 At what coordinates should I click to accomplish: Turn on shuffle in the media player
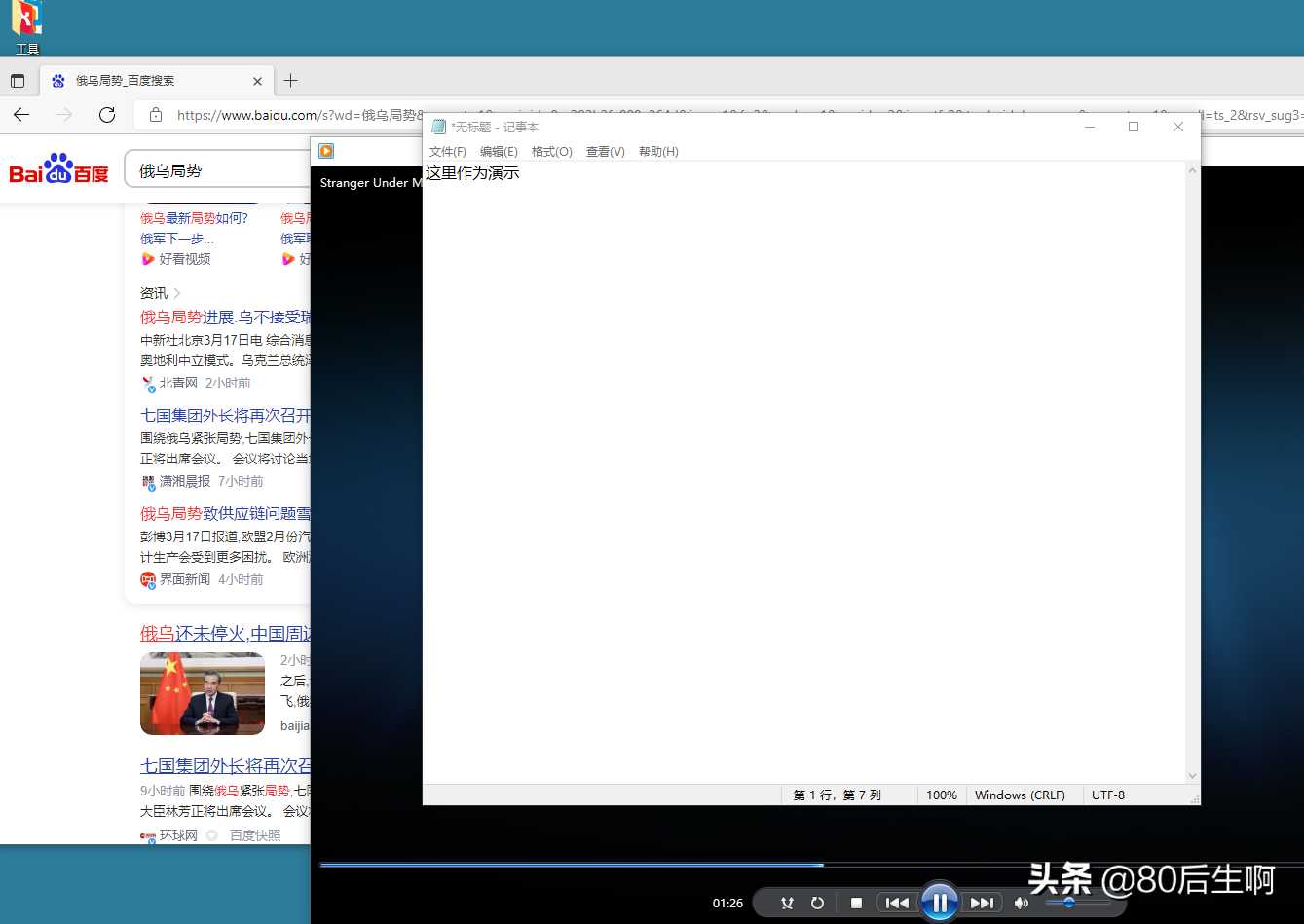pyautogui.click(x=787, y=903)
